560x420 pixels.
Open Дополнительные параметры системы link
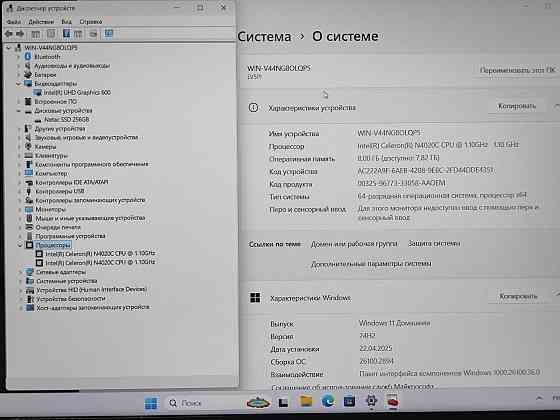point(371,264)
